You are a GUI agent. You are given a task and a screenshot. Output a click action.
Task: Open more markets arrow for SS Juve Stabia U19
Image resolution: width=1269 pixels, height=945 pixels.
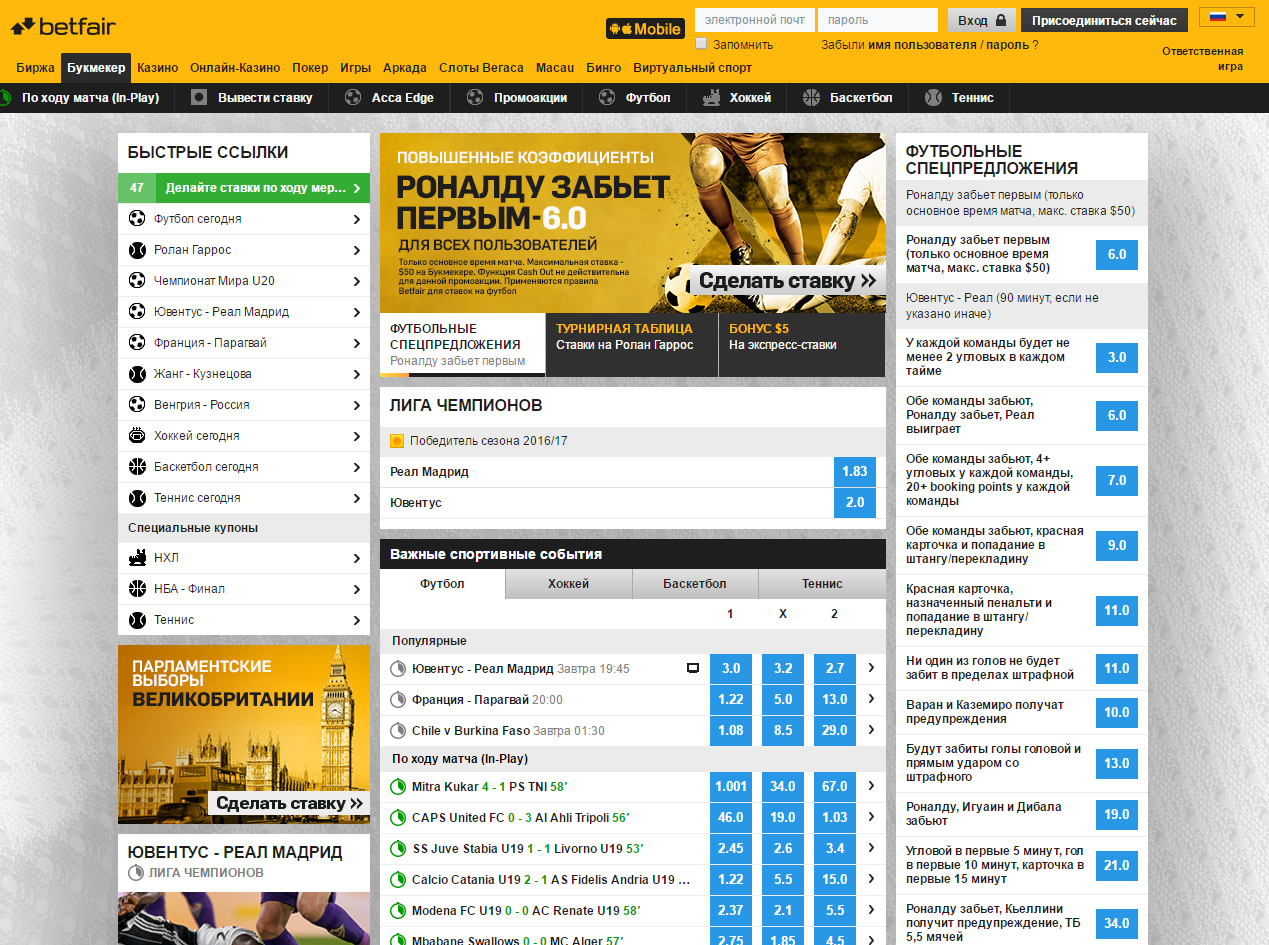pos(871,849)
